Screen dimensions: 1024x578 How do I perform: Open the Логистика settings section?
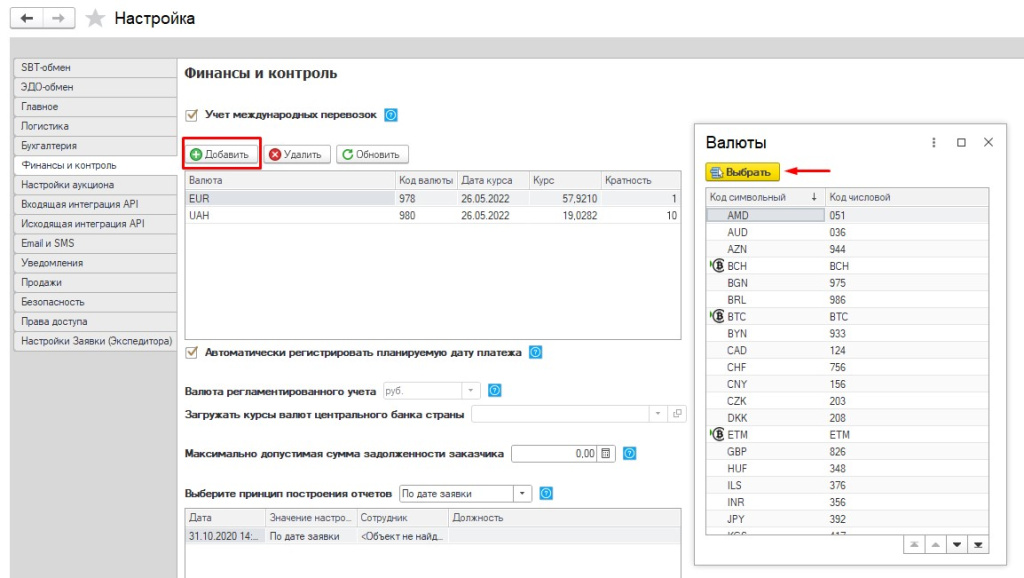(x=95, y=127)
